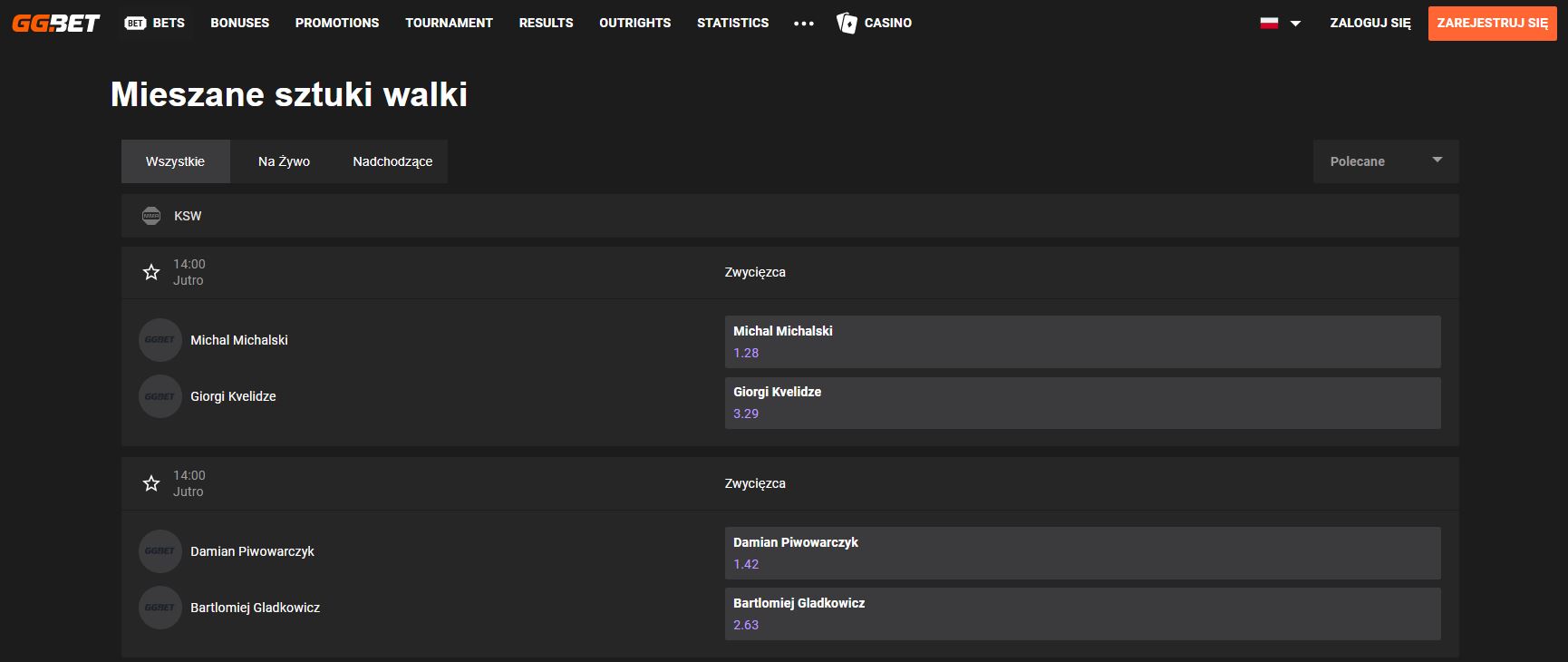This screenshot has height=662, width=1568.
Task: Star the Piowarczyk vs Gladkowicz fight
Action: click(x=151, y=483)
